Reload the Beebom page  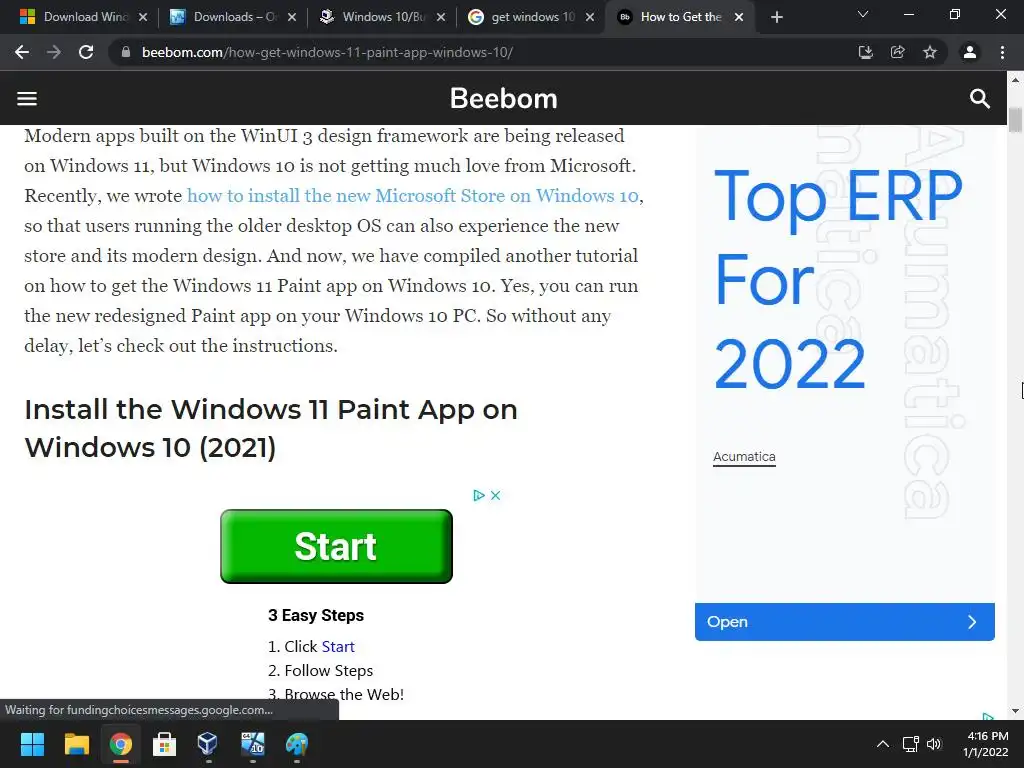tap(86, 52)
